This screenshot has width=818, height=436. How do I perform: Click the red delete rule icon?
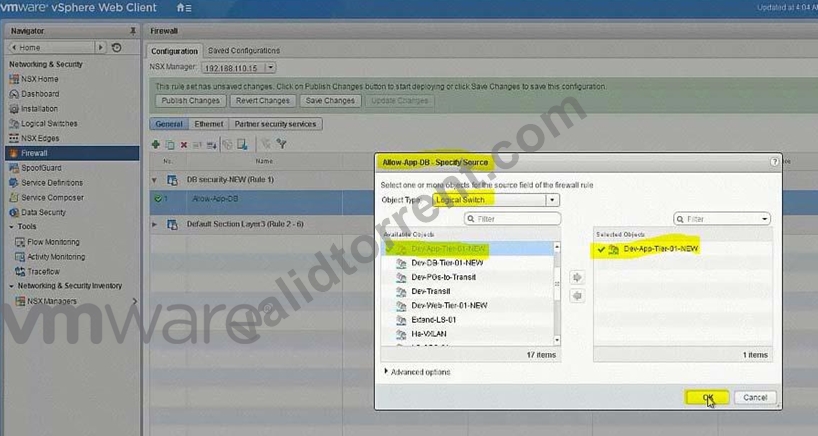click(184, 145)
